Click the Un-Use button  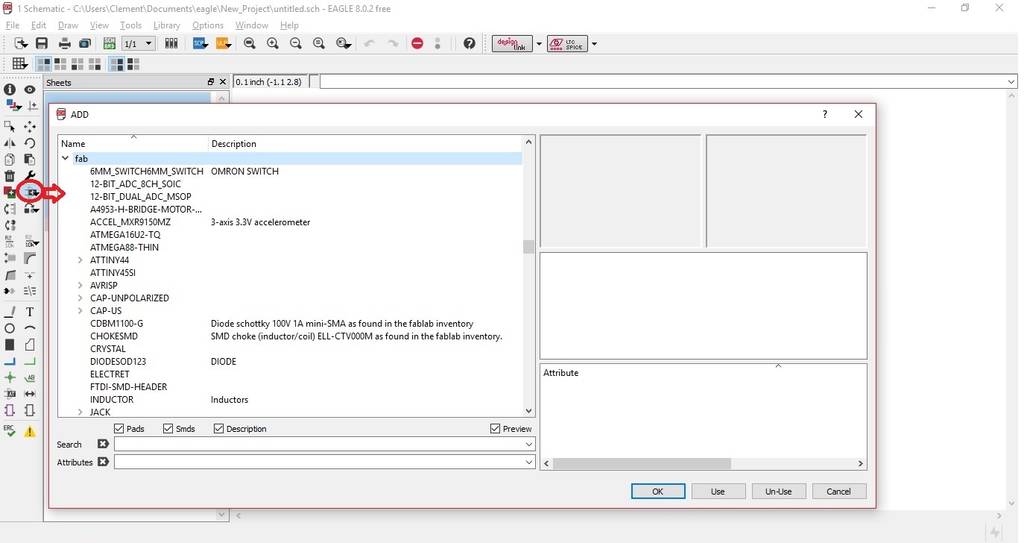(778, 491)
